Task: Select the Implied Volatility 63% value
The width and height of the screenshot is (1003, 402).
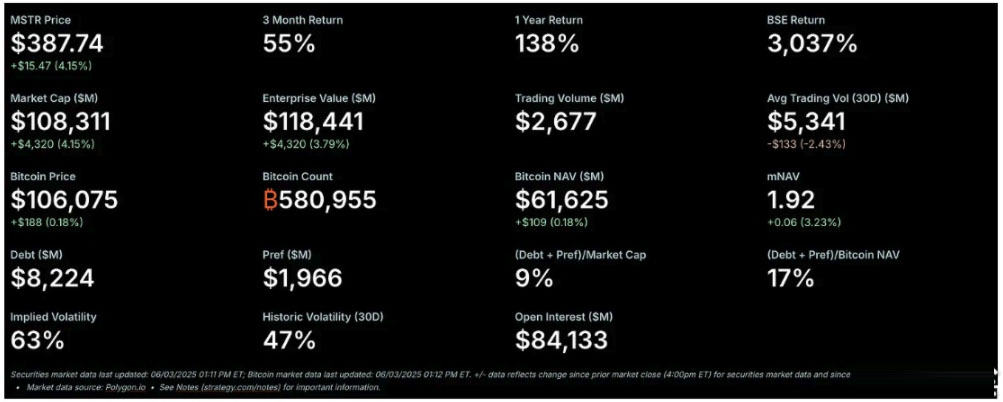Action: (x=36, y=340)
